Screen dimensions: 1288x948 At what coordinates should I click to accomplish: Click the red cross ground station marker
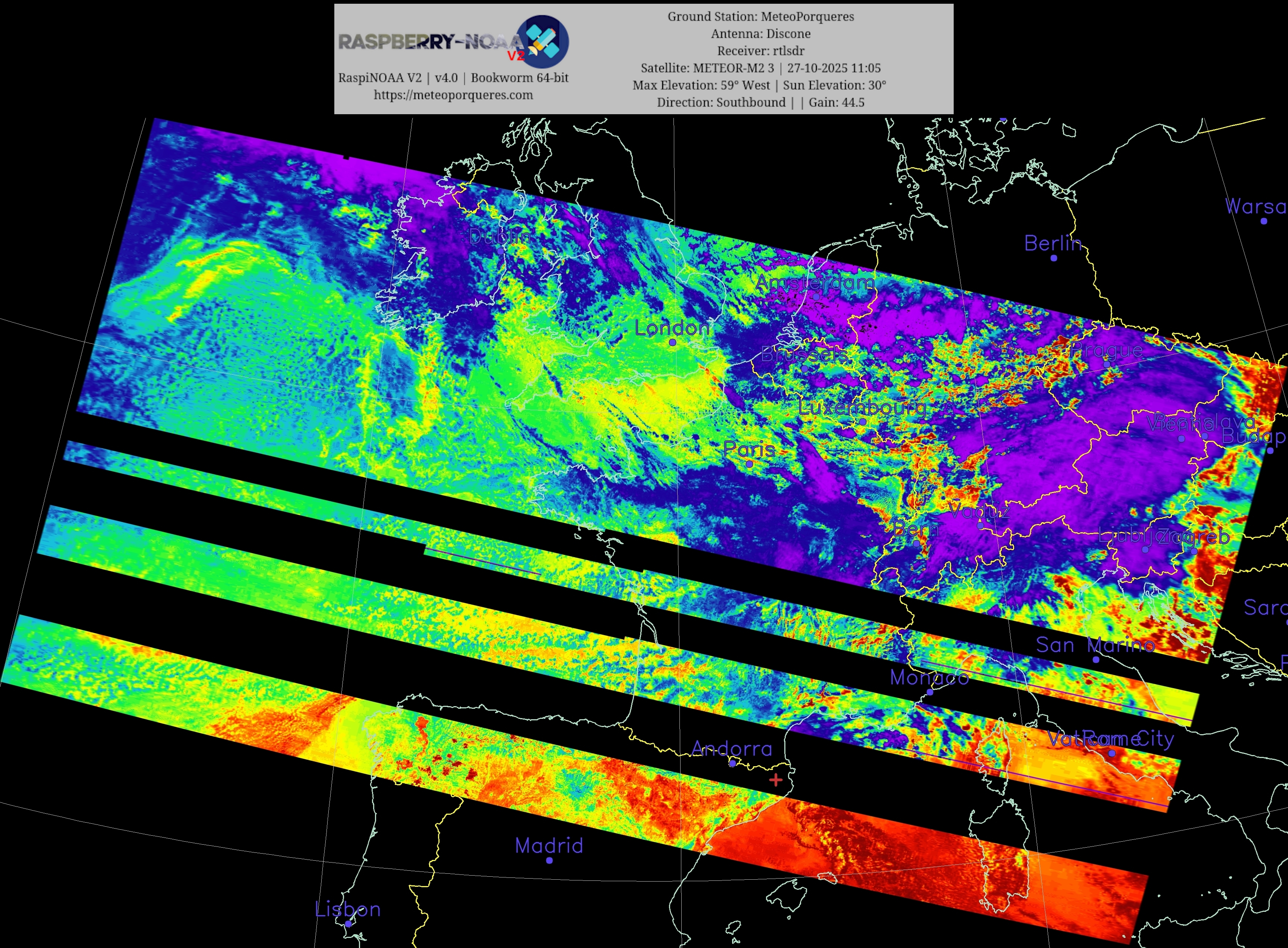pos(776,780)
